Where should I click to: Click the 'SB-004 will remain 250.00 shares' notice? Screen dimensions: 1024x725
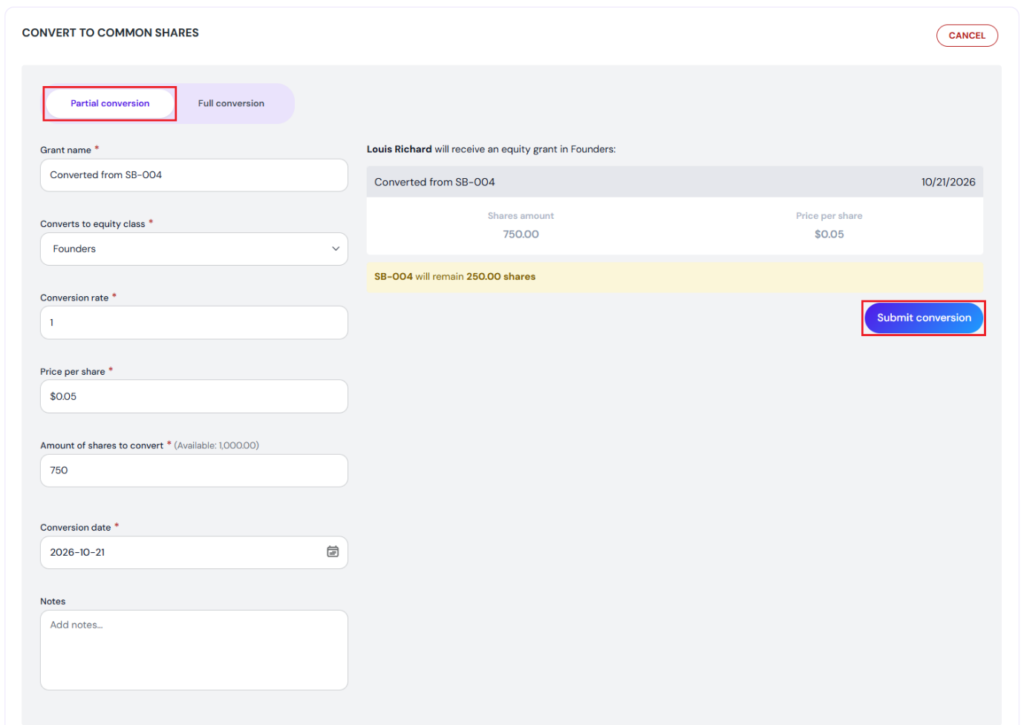coord(675,277)
